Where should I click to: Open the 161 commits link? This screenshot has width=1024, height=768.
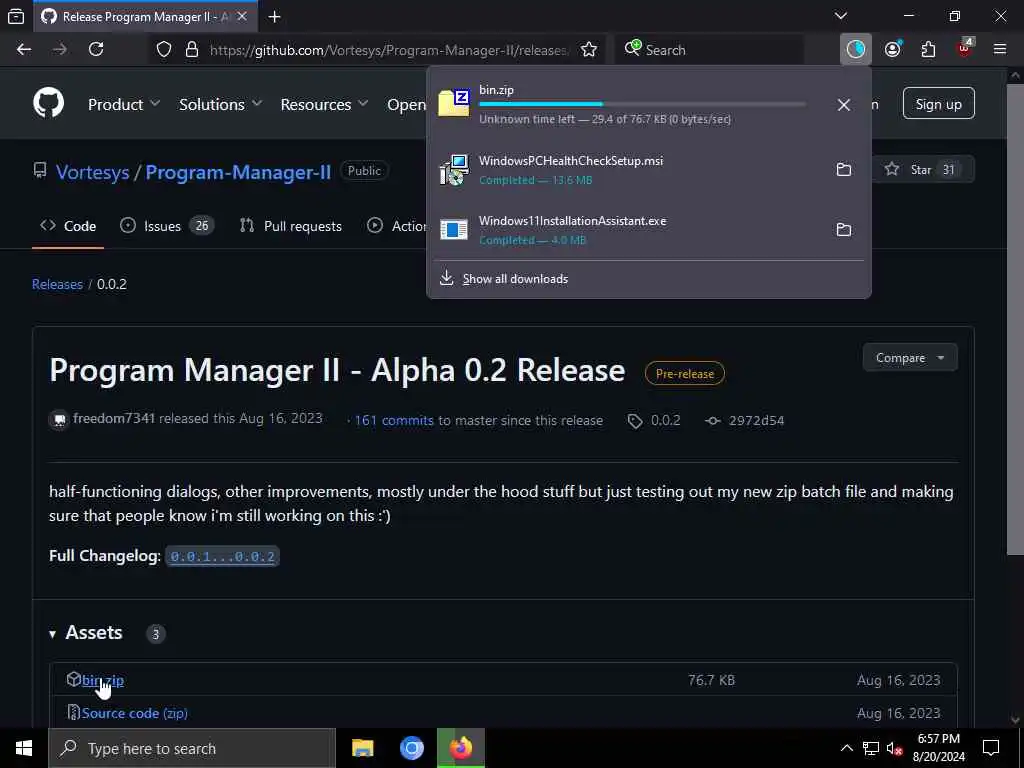click(394, 421)
